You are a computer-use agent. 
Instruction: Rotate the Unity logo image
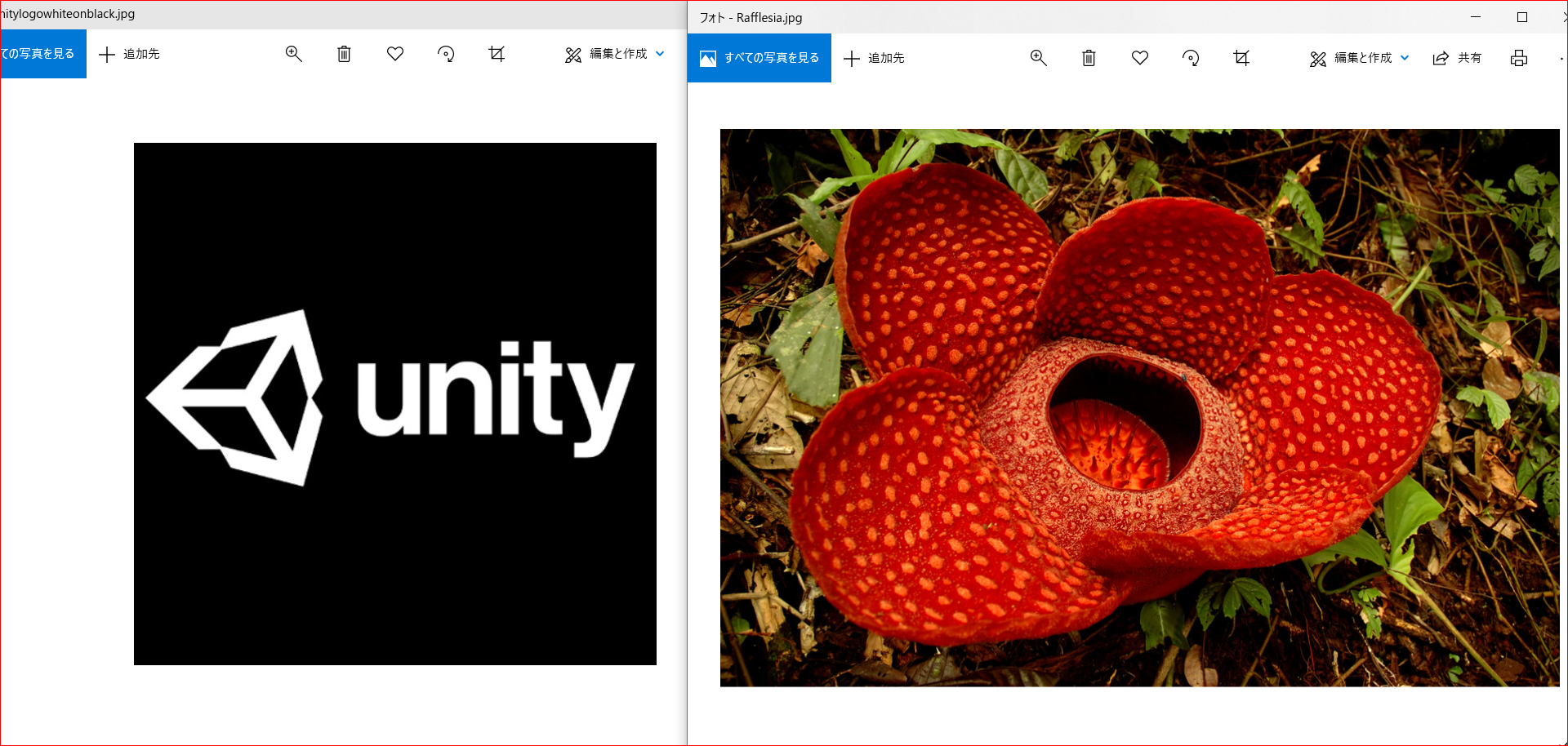[446, 54]
